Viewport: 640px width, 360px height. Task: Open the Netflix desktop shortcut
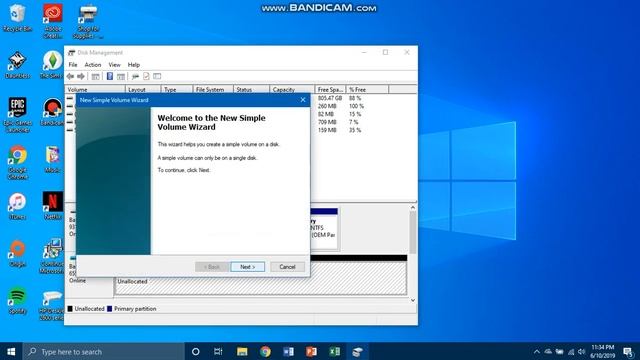53,206
